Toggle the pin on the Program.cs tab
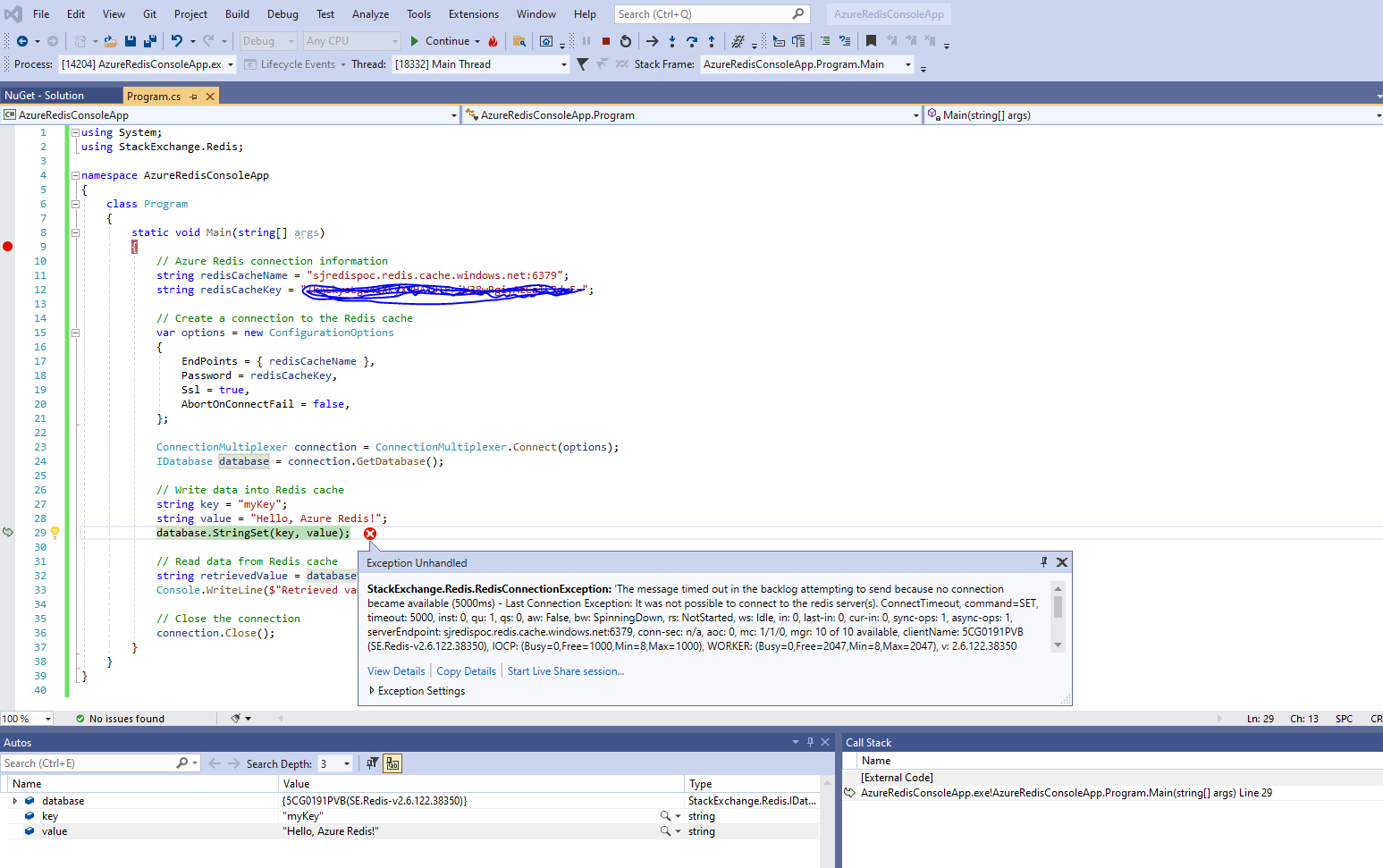The image size is (1383, 868). 193,97
